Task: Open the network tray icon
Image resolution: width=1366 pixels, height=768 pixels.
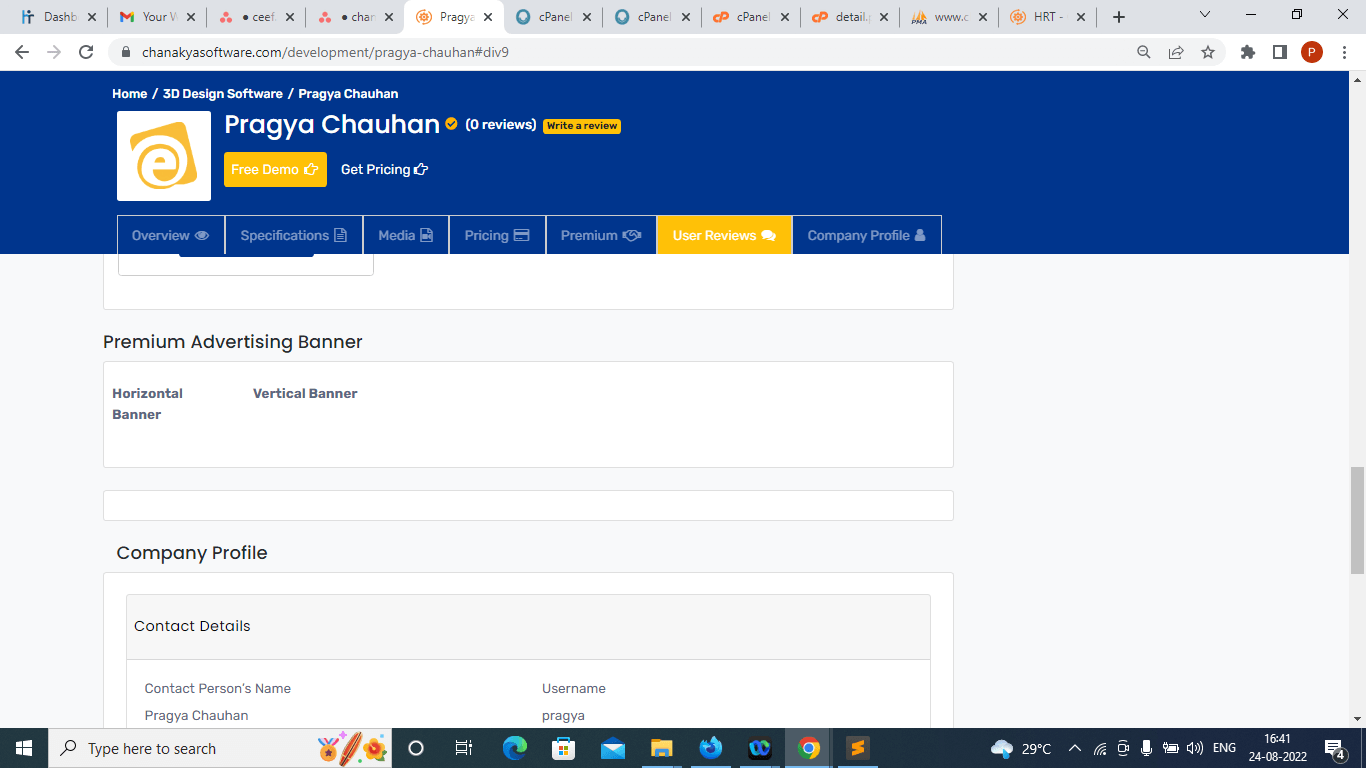Action: (1100, 748)
